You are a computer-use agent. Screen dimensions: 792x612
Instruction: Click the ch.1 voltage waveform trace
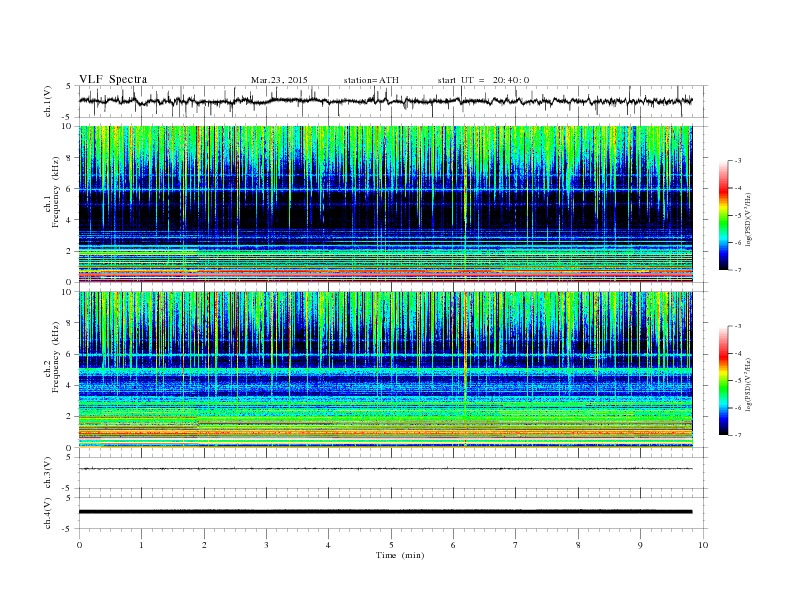tap(385, 101)
